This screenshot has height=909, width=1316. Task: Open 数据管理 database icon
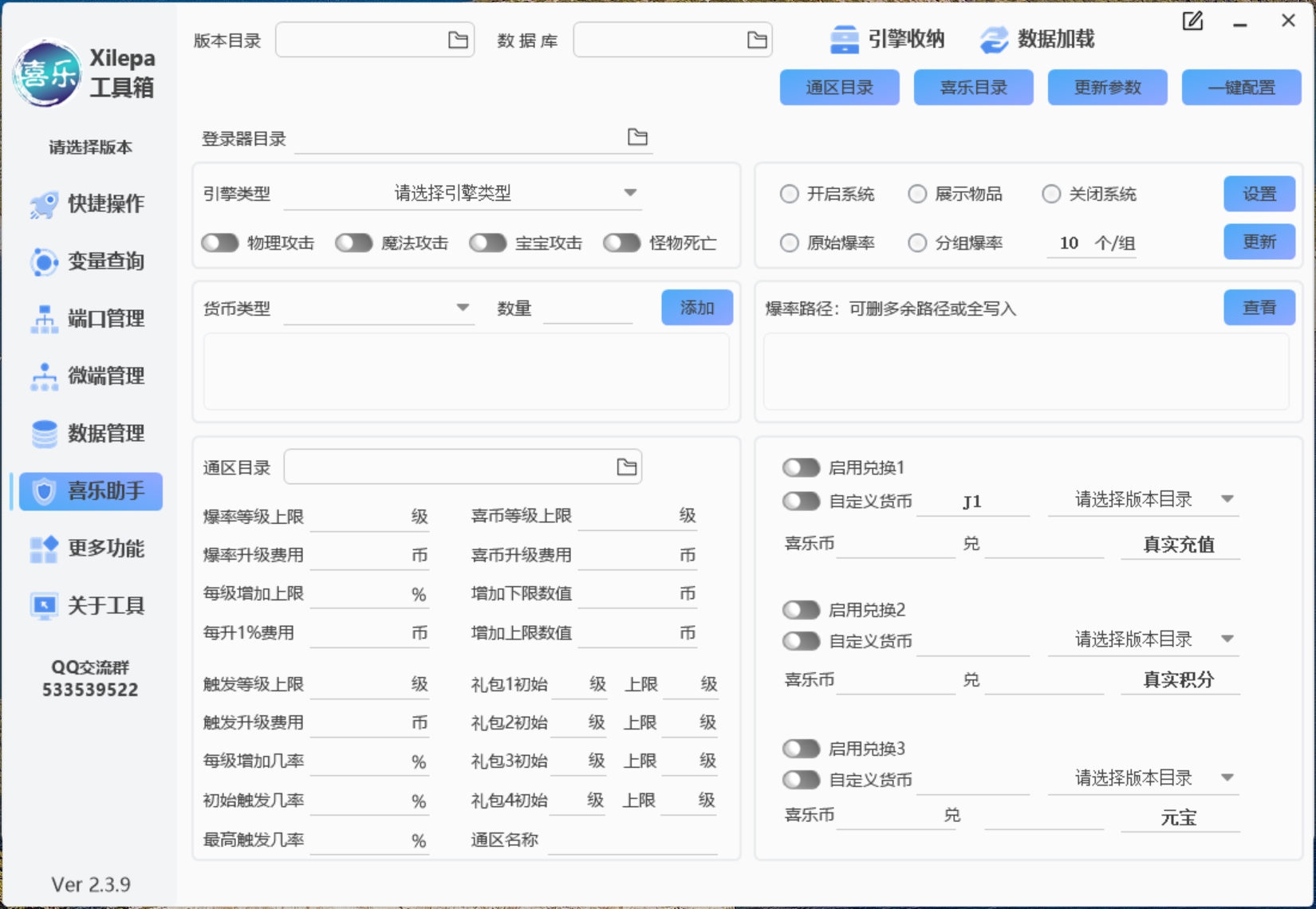pos(44,434)
